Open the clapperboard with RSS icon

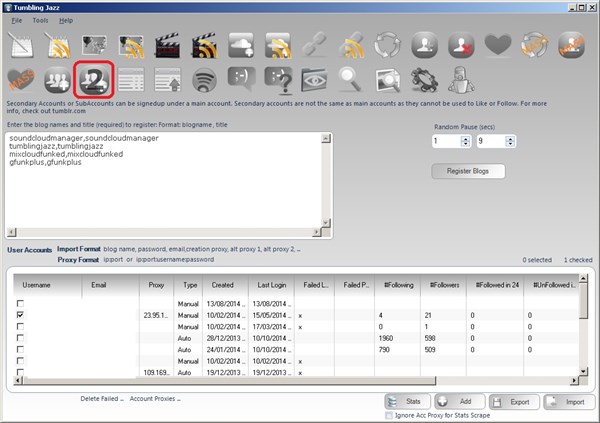pyautogui.click(x=205, y=45)
